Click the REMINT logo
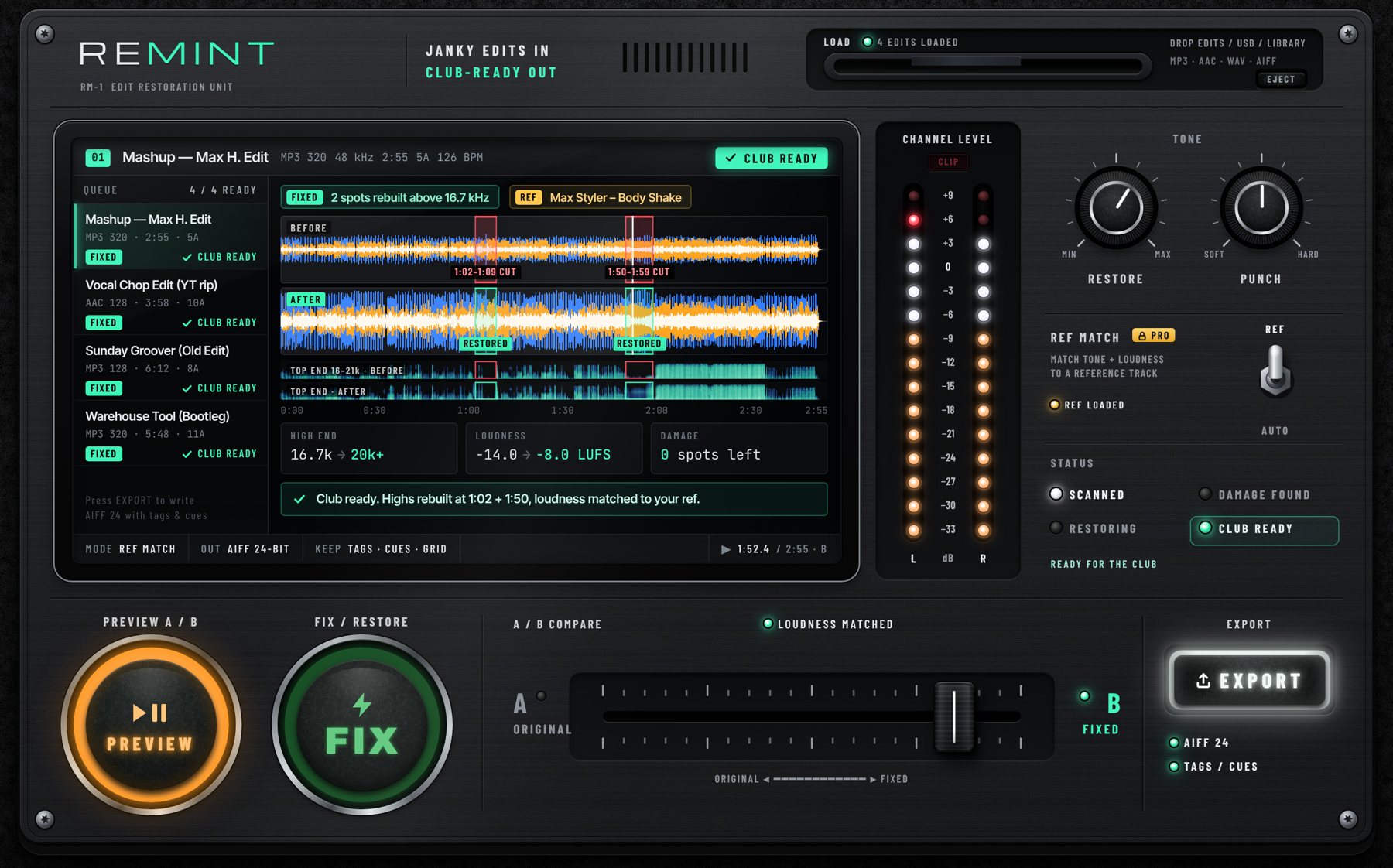Image resolution: width=1393 pixels, height=868 pixels. [176, 53]
